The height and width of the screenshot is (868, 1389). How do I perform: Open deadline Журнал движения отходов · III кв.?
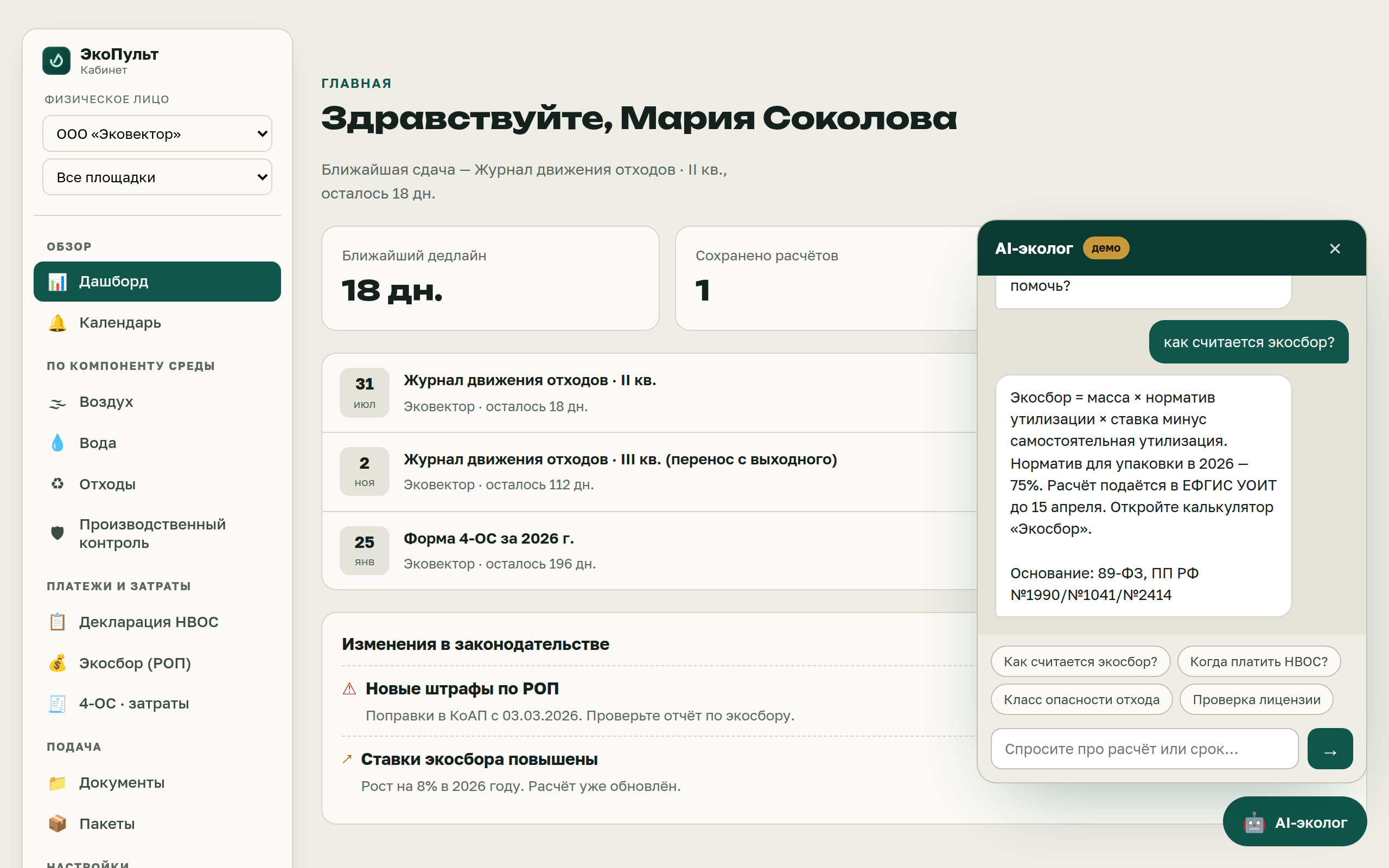pos(649,472)
